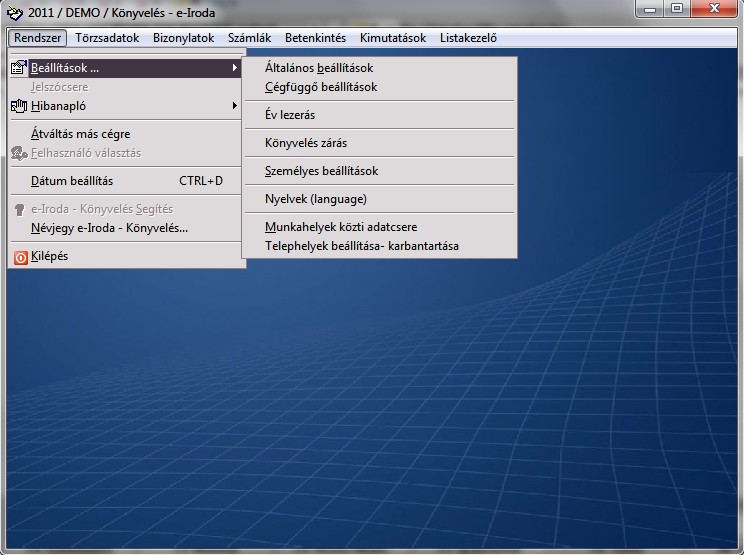Open the Törzsadatok menu
Image resolution: width=744 pixels, height=555 pixels.
(107, 38)
